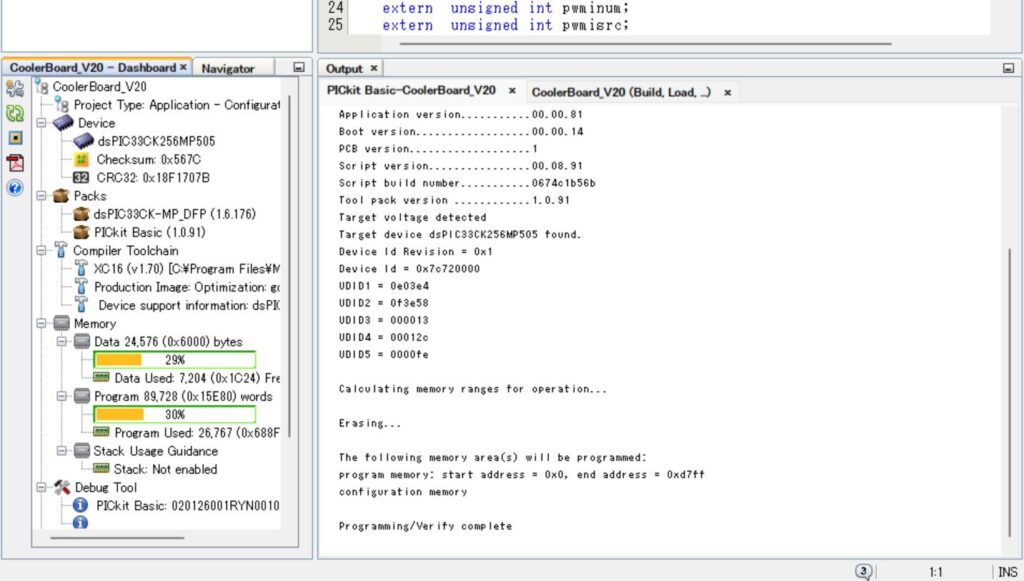Click the package icon next to dsPIC33CK-MP_DFP

tap(81, 214)
